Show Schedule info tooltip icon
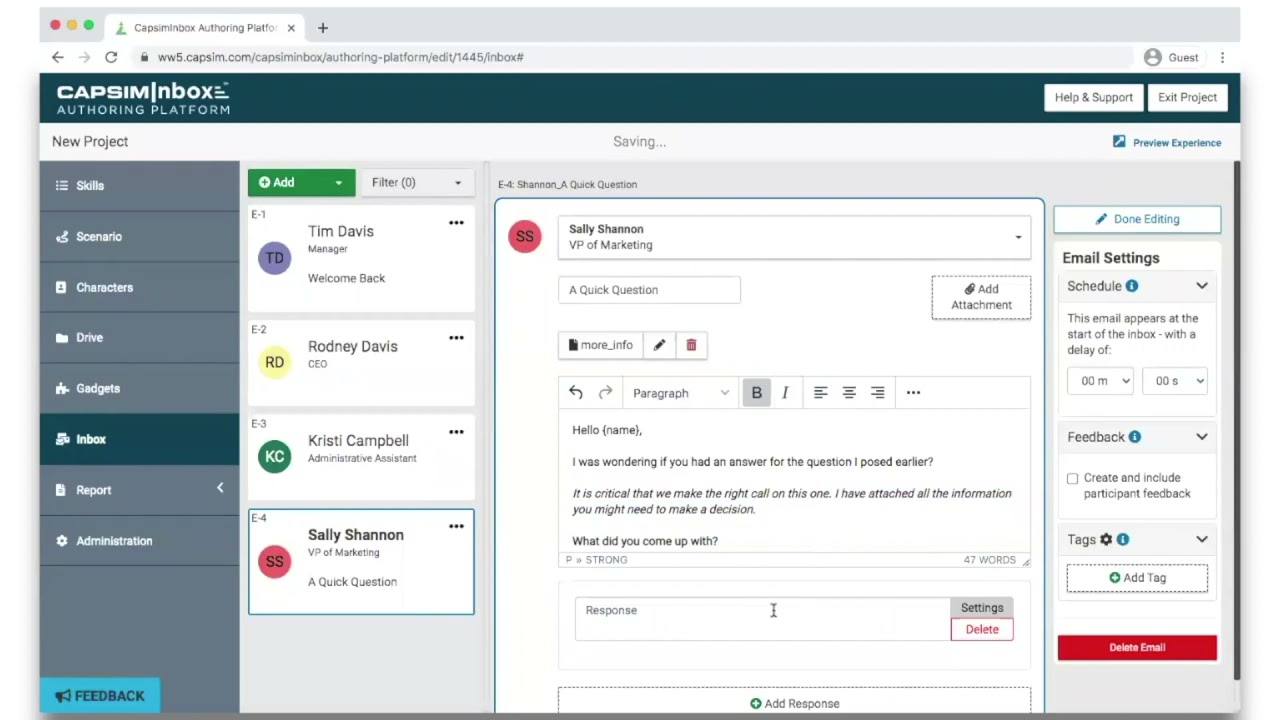Image resolution: width=1280 pixels, height=720 pixels. point(1132,286)
